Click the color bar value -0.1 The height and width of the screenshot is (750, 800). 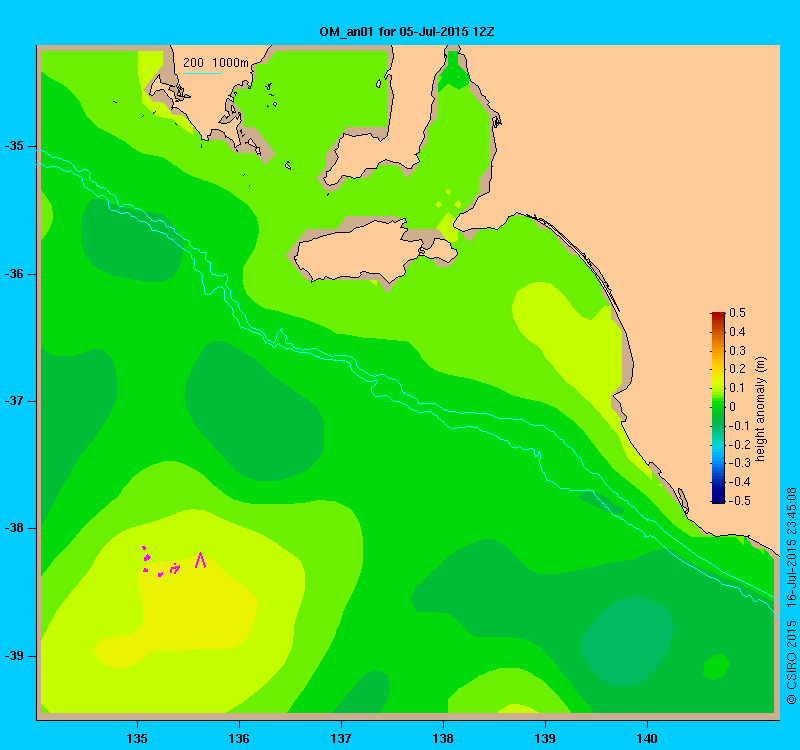[x=738, y=426]
